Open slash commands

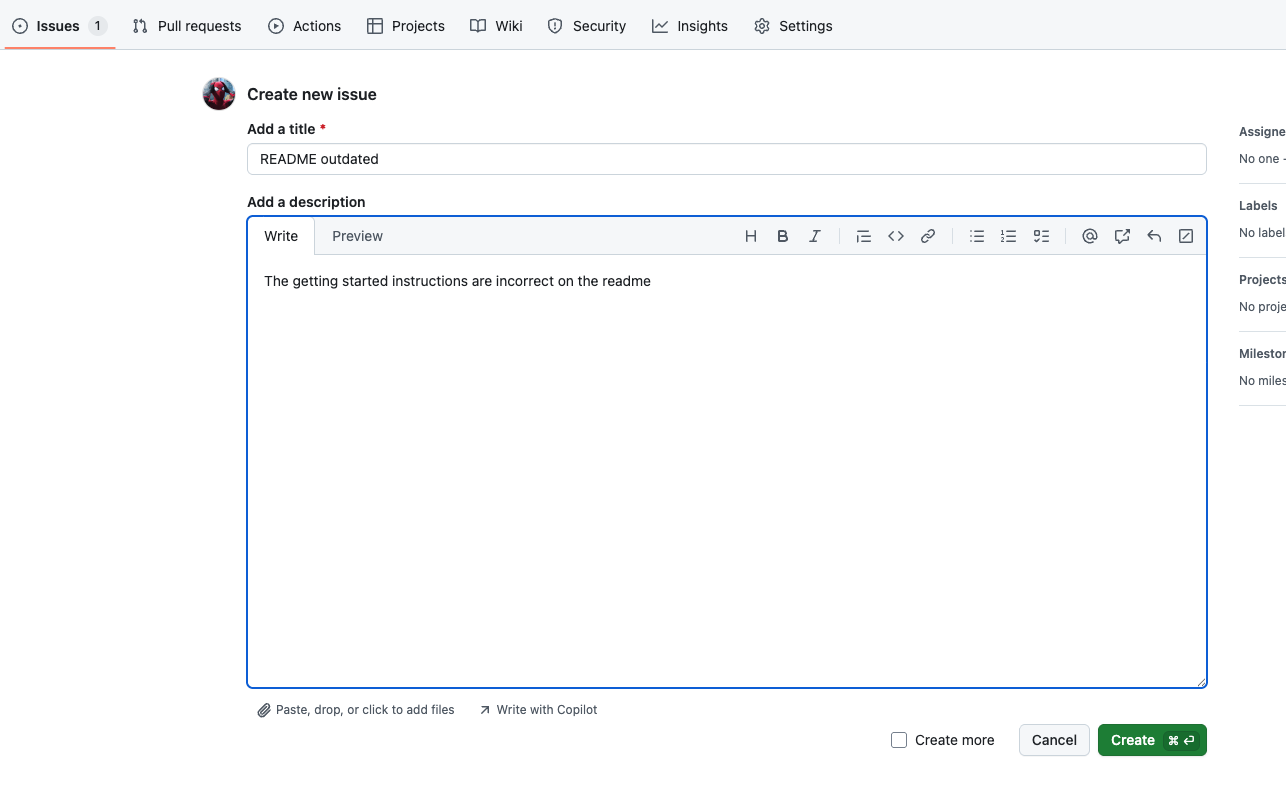click(1186, 236)
